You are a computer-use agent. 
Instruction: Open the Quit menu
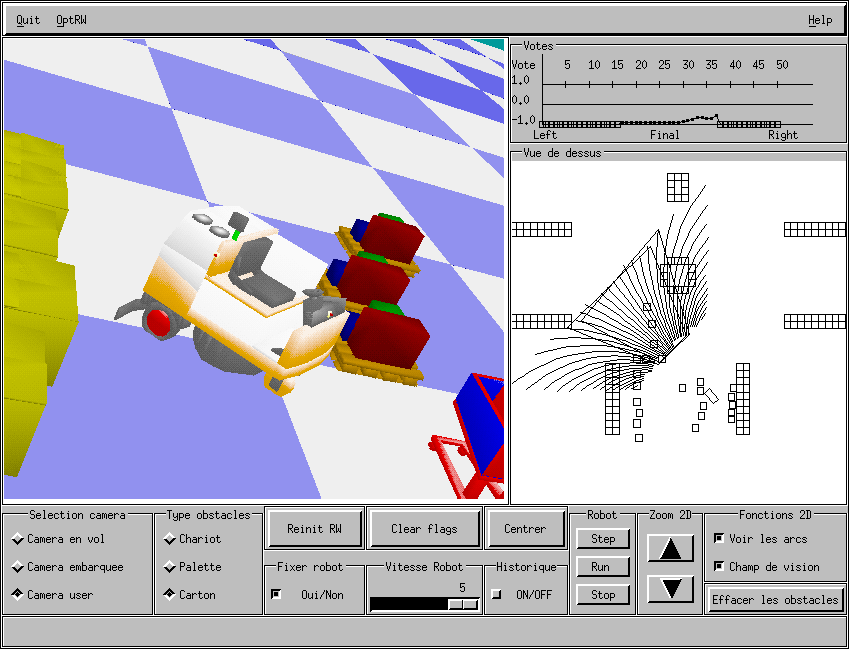(x=28, y=20)
